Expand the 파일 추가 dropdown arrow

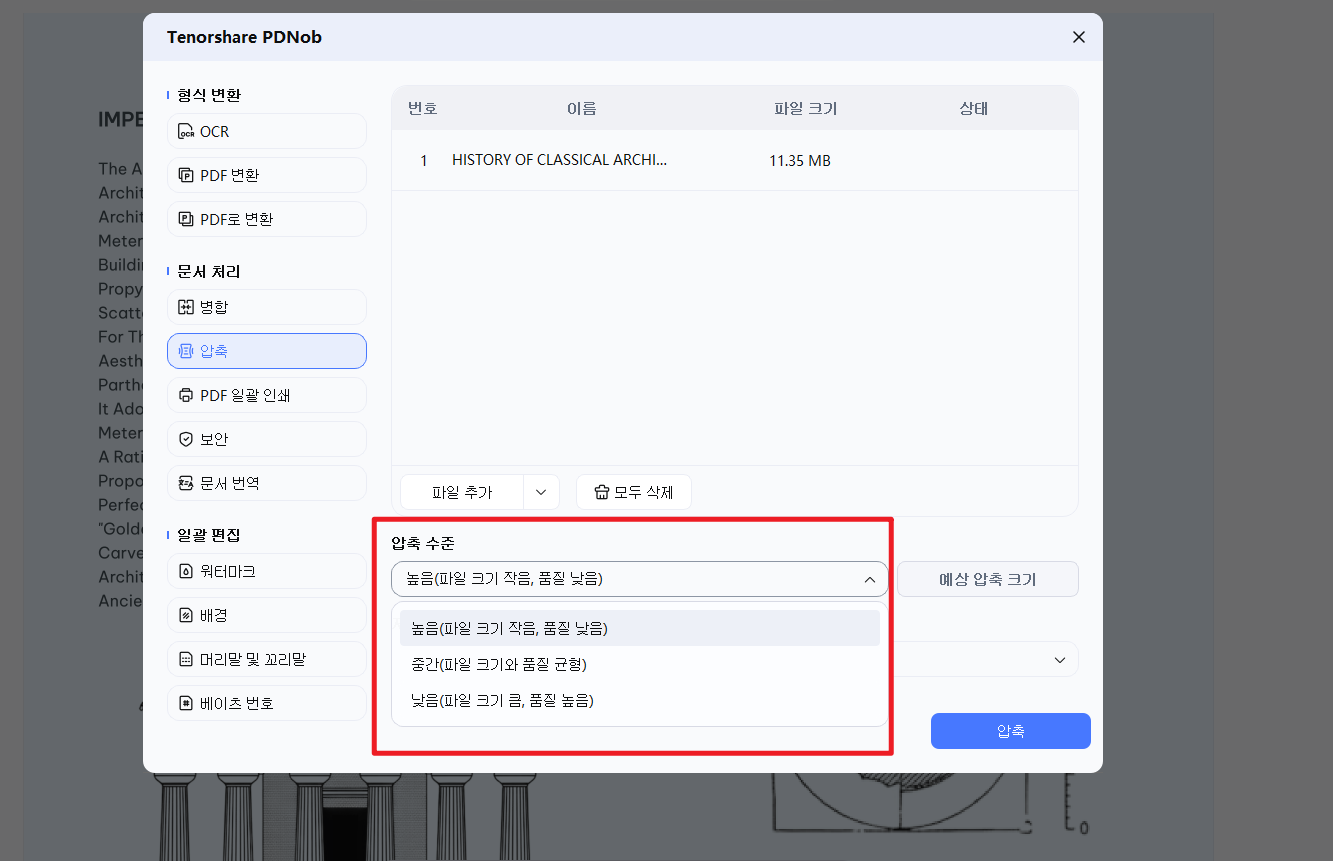[x=541, y=492]
